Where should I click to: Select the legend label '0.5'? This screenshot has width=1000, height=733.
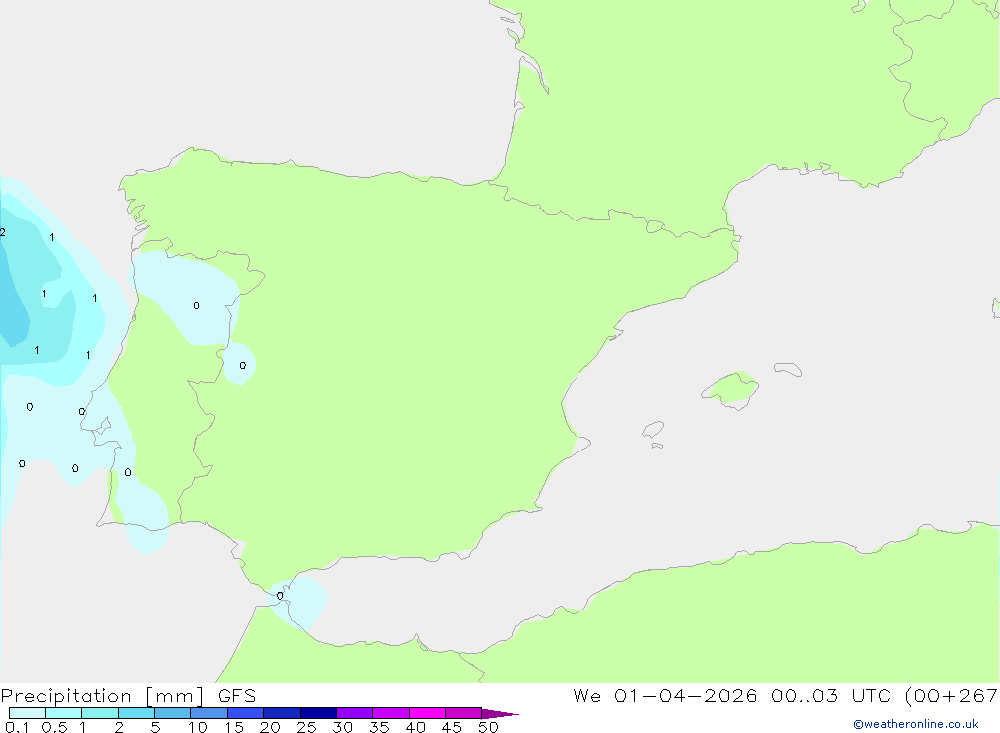point(54,727)
